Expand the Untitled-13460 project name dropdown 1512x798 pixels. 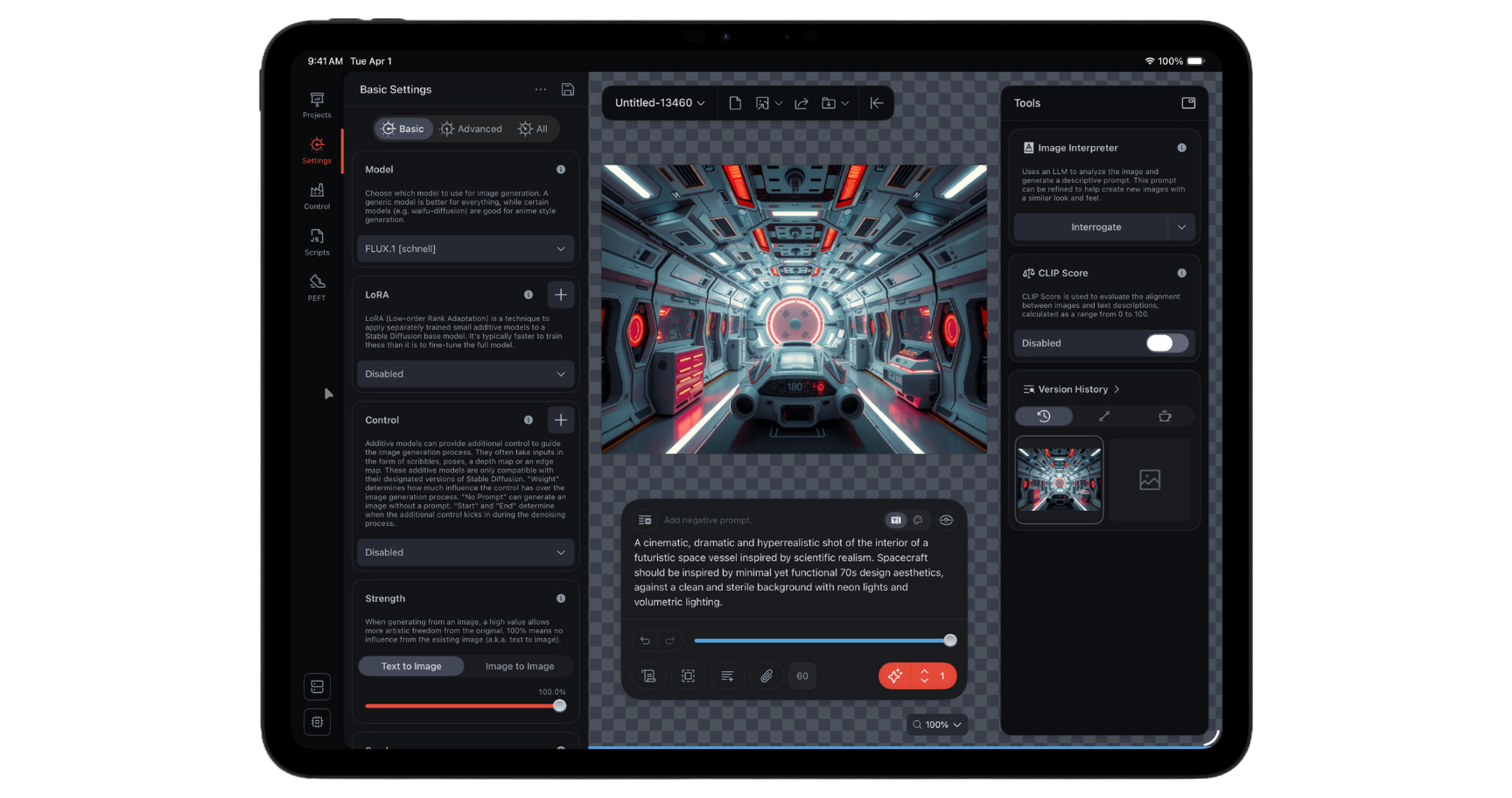[x=660, y=103]
